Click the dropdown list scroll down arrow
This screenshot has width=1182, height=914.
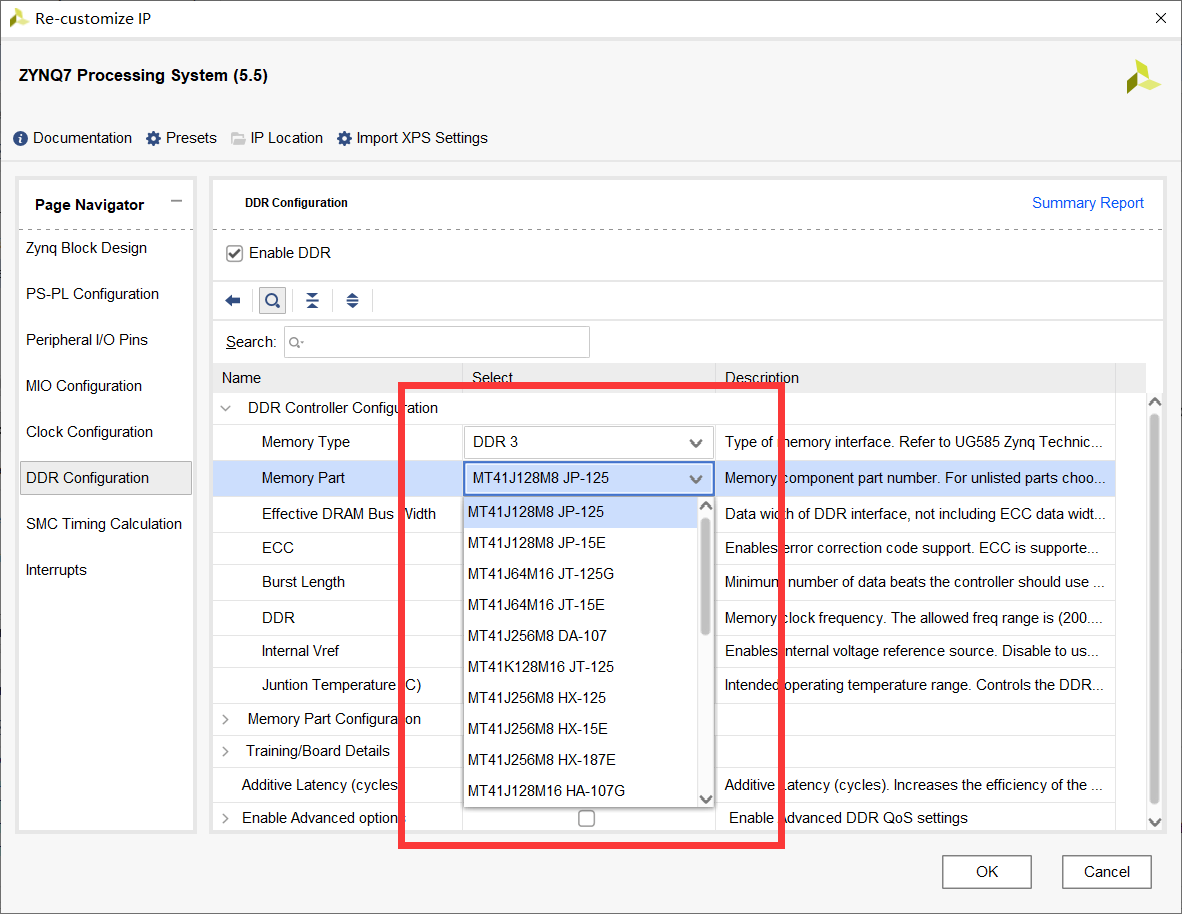tap(706, 799)
